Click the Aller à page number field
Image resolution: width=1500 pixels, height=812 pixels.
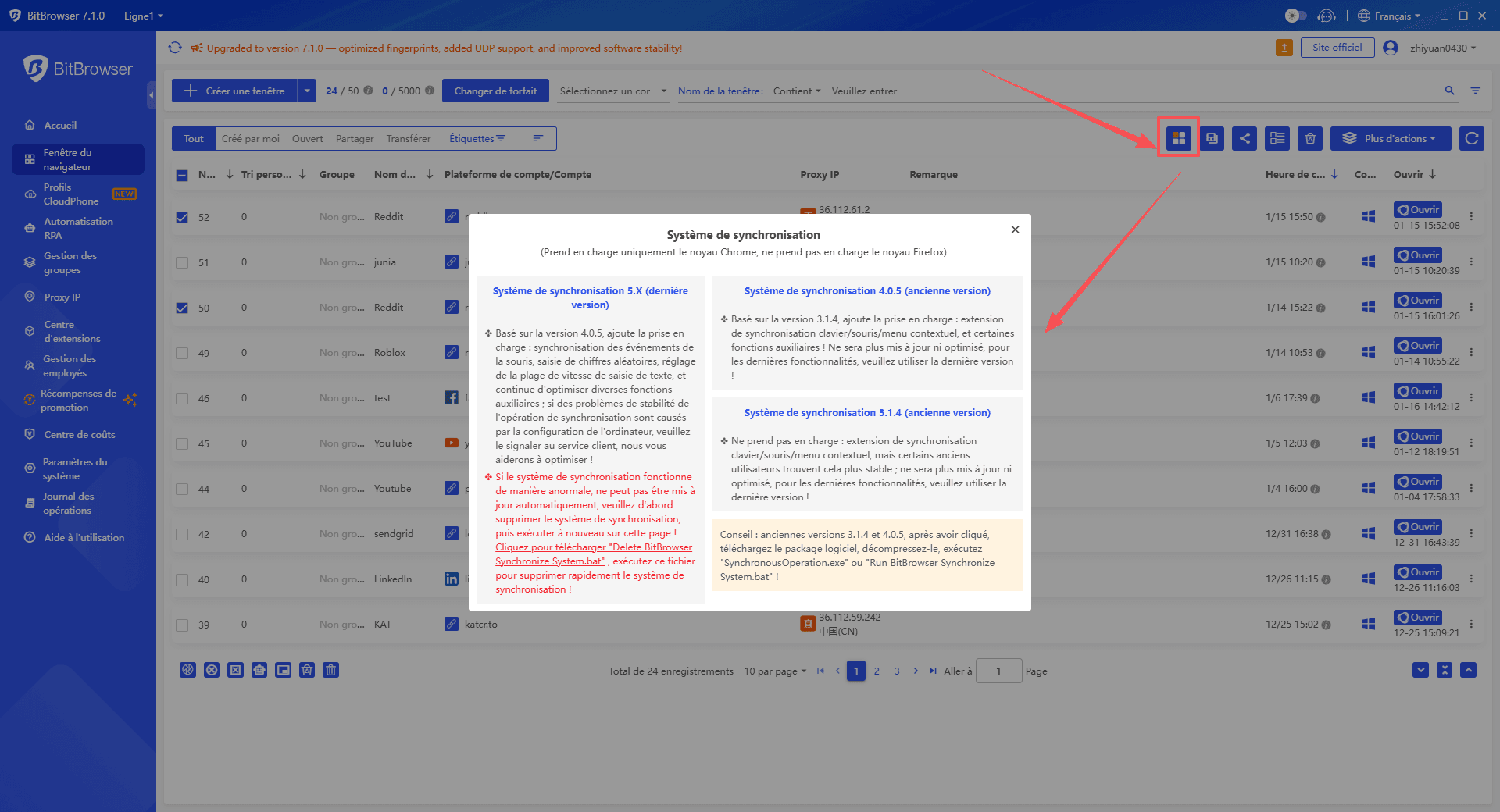[998, 671]
